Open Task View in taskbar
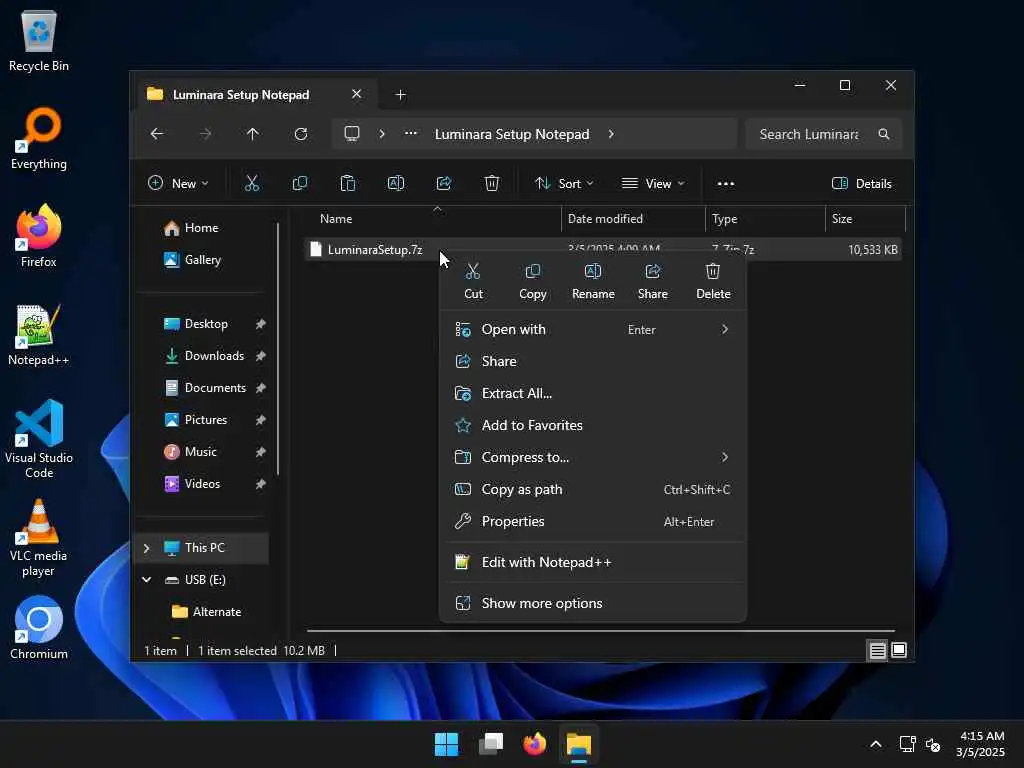 (x=491, y=744)
